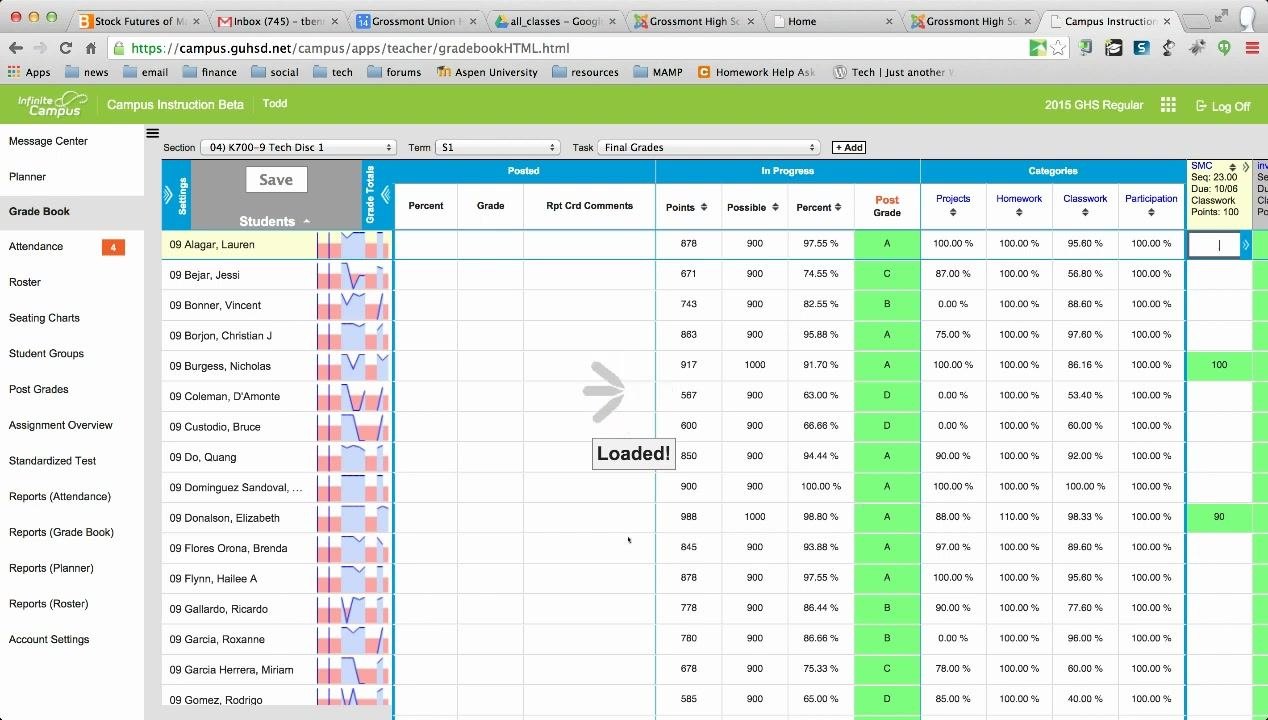The width and height of the screenshot is (1268, 720).
Task: Expand the SMC assignment column chevron
Action: tap(1245, 167)
